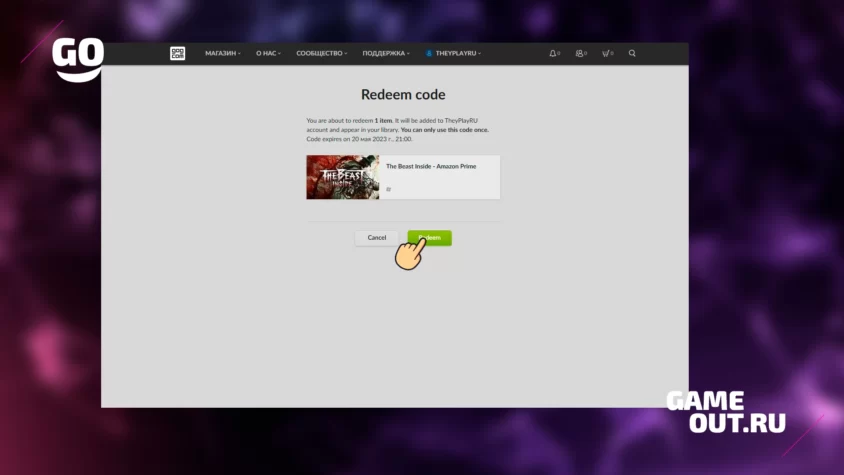Click The Beast Inside - Amazon Prime title
This screenshot has height=475, width=844.
point(431,166)
